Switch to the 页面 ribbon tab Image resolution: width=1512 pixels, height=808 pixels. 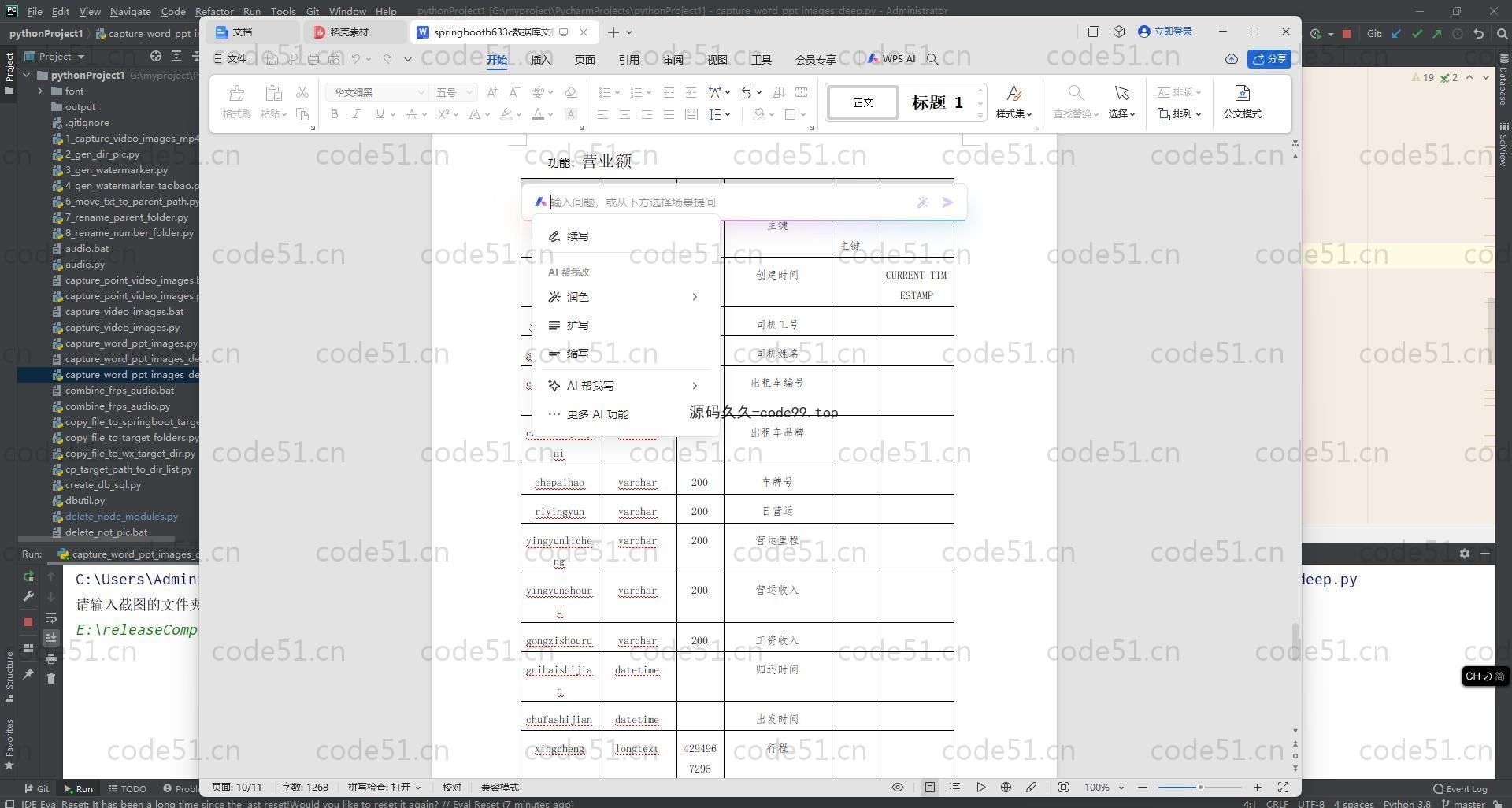(584, 60)
